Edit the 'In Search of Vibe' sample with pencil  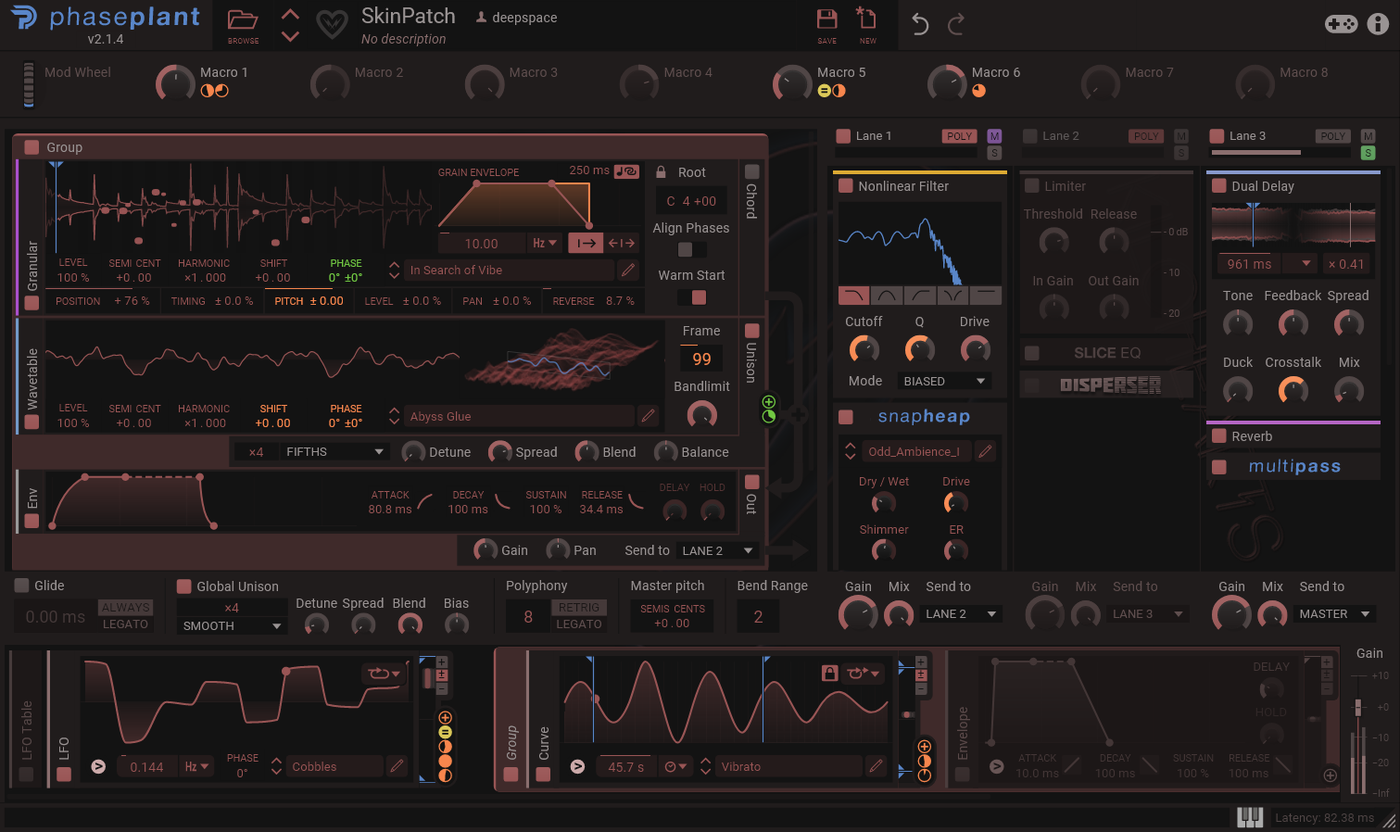[x=628, y=270]
